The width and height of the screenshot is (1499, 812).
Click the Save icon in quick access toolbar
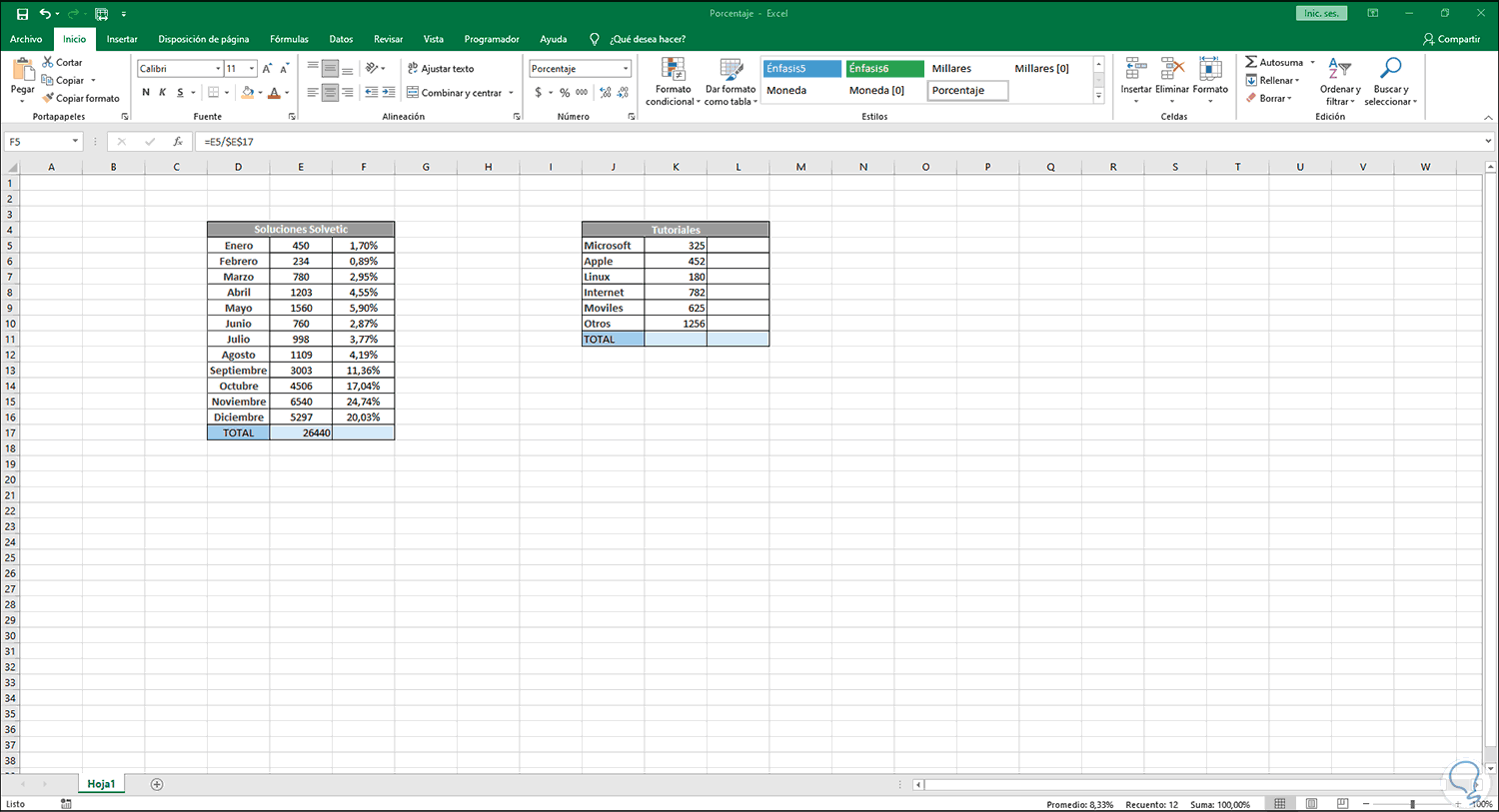(22, 14)
